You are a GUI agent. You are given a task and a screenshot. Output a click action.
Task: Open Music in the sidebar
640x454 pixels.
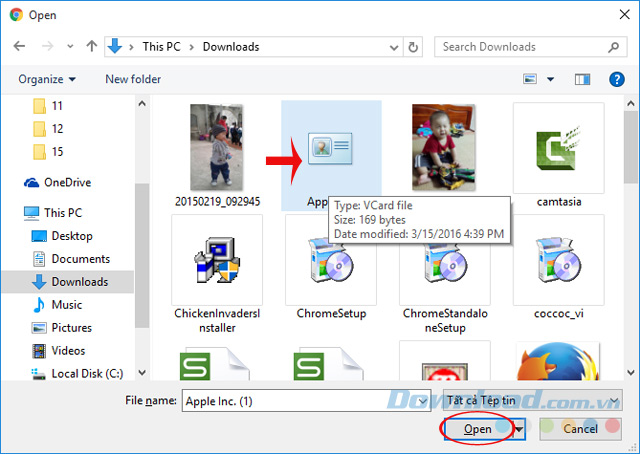pos(57,305)
